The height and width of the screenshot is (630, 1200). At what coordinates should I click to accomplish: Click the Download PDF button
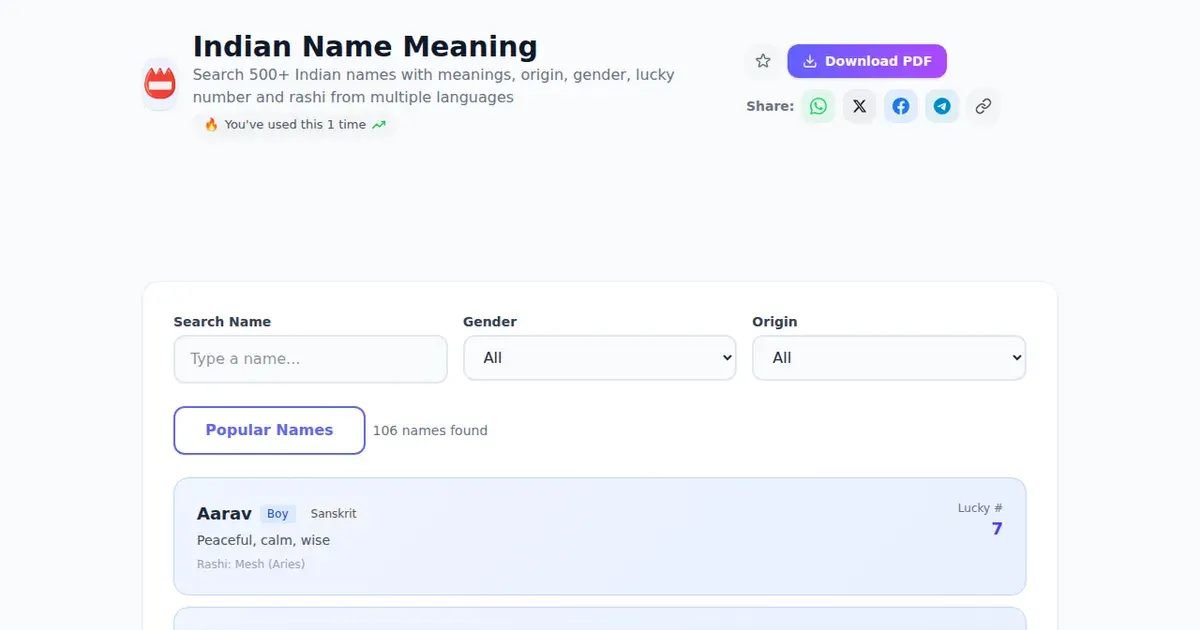(867, 61)
